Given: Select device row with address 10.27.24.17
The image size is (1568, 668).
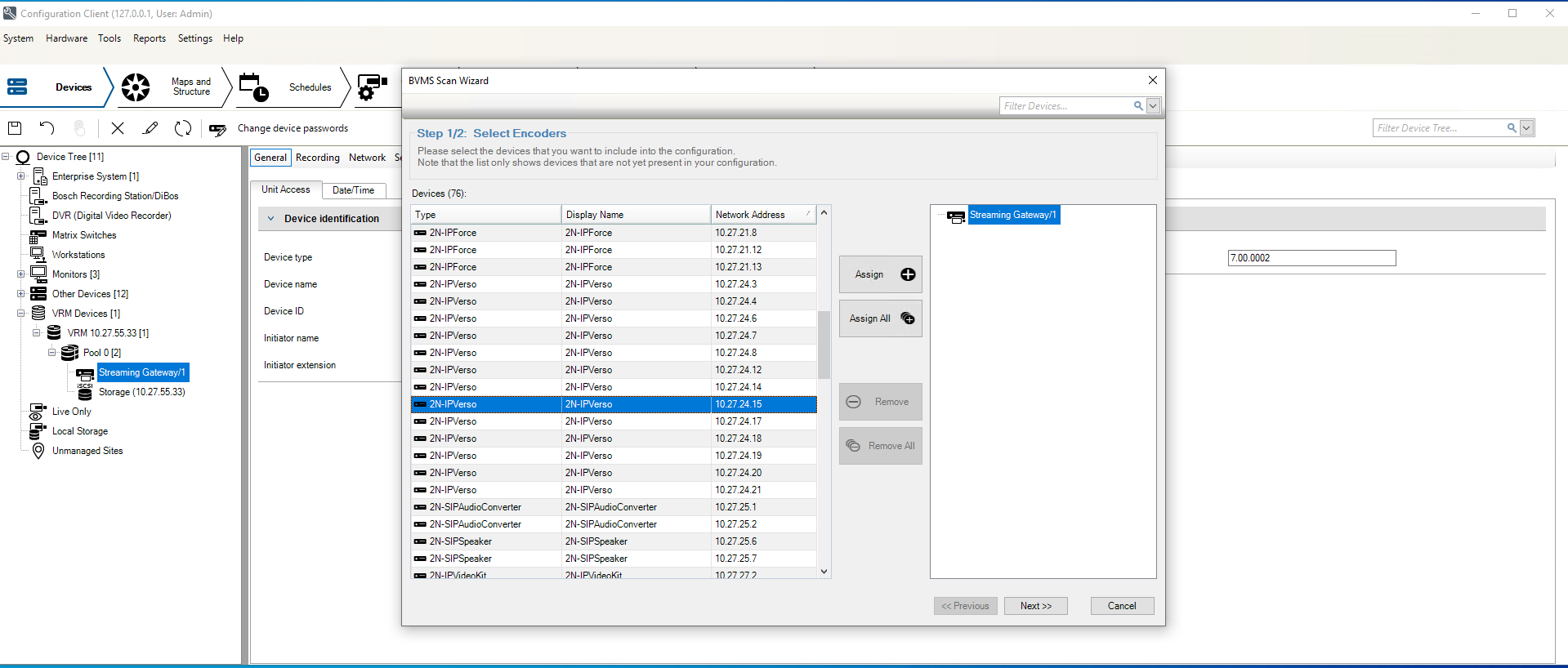Looking at the screenshot, I should [x=613, y=421].
